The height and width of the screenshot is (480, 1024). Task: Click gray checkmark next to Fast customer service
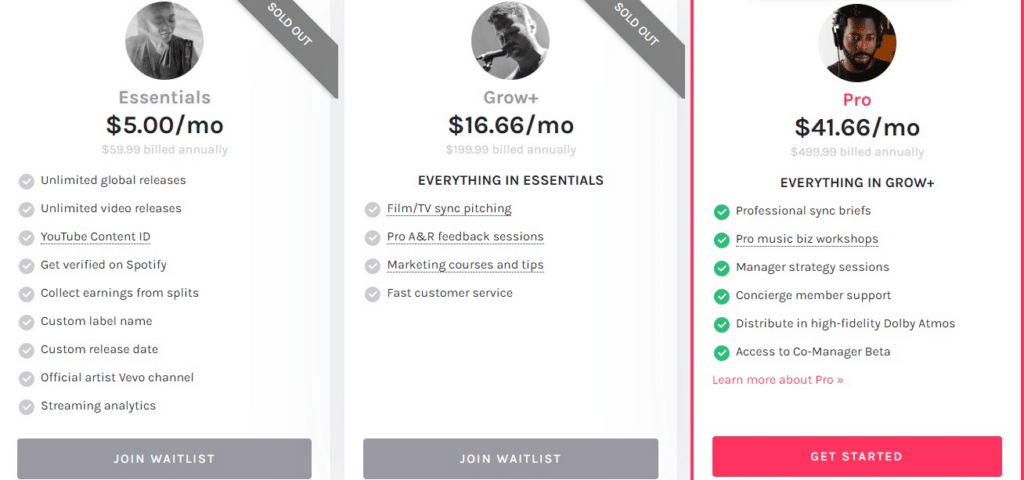(x=372, y=294)
